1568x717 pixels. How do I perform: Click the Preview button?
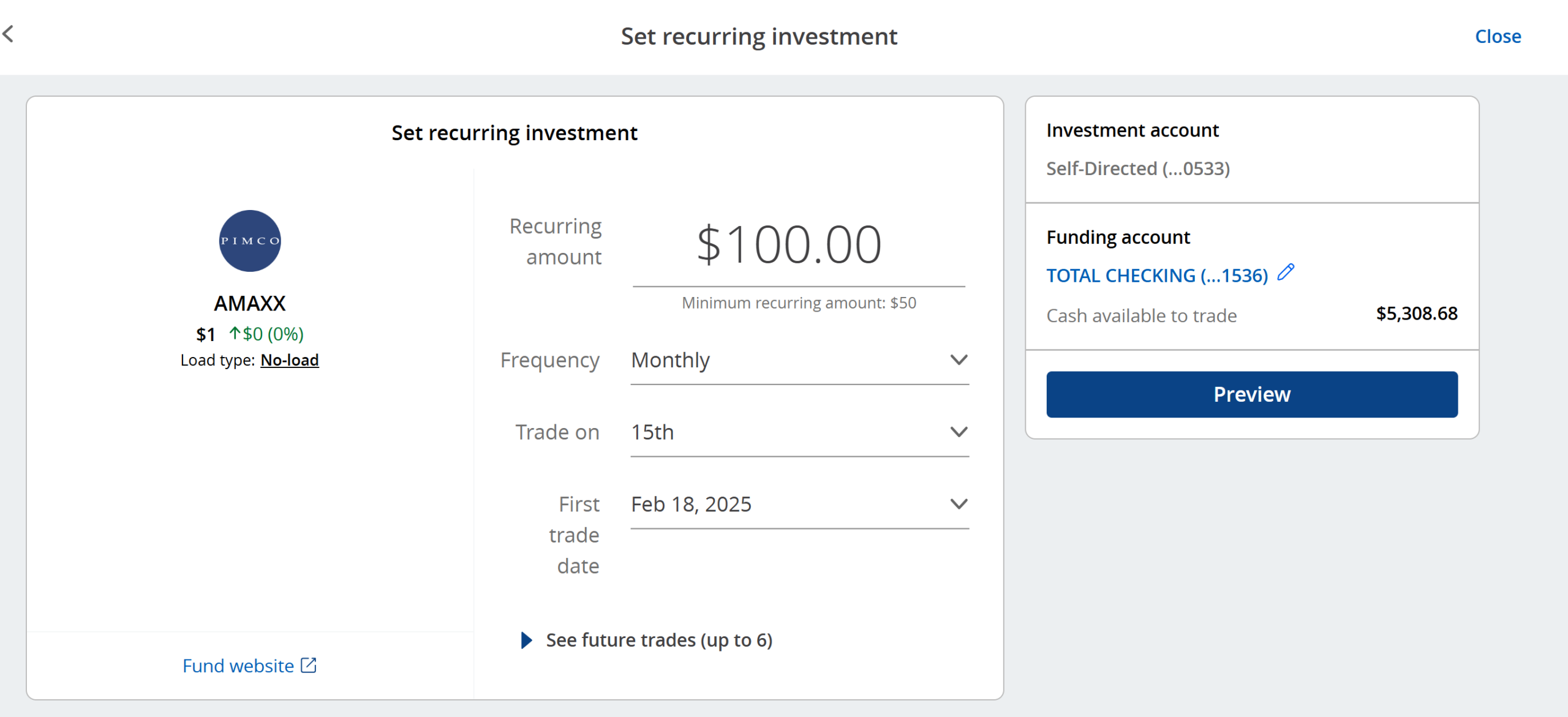(x=1252, y=394)
